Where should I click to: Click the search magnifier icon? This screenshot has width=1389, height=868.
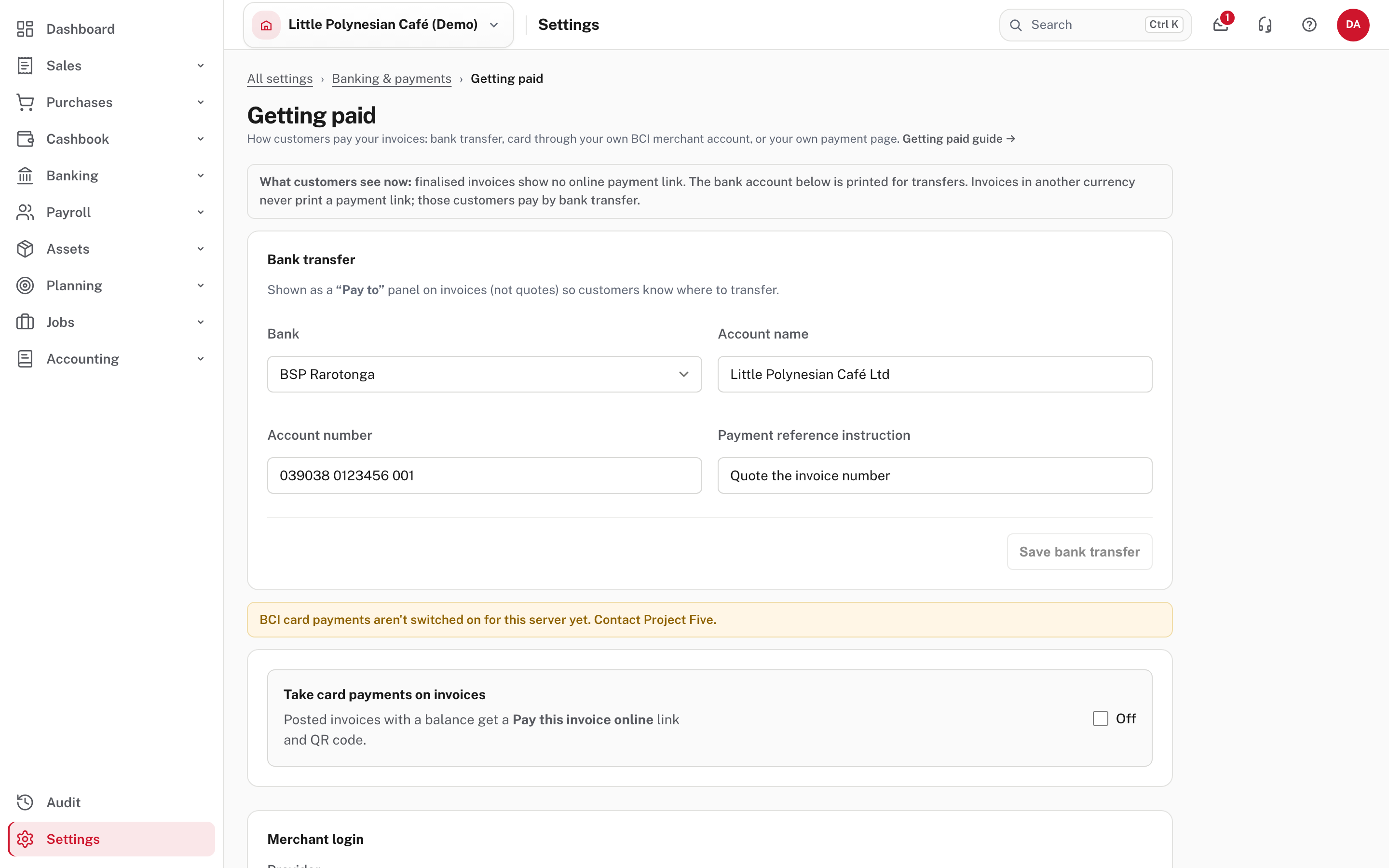pos(1016,25)
